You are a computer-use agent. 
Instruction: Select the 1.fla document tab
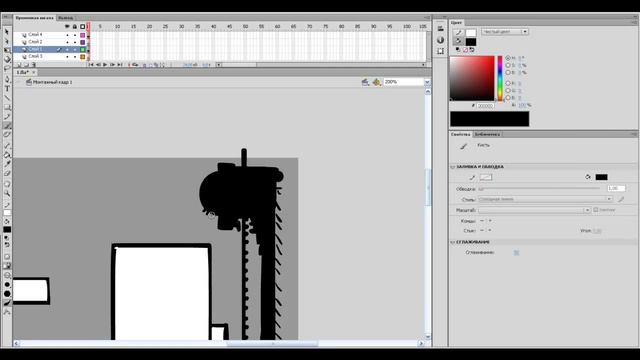click(22, 73)
